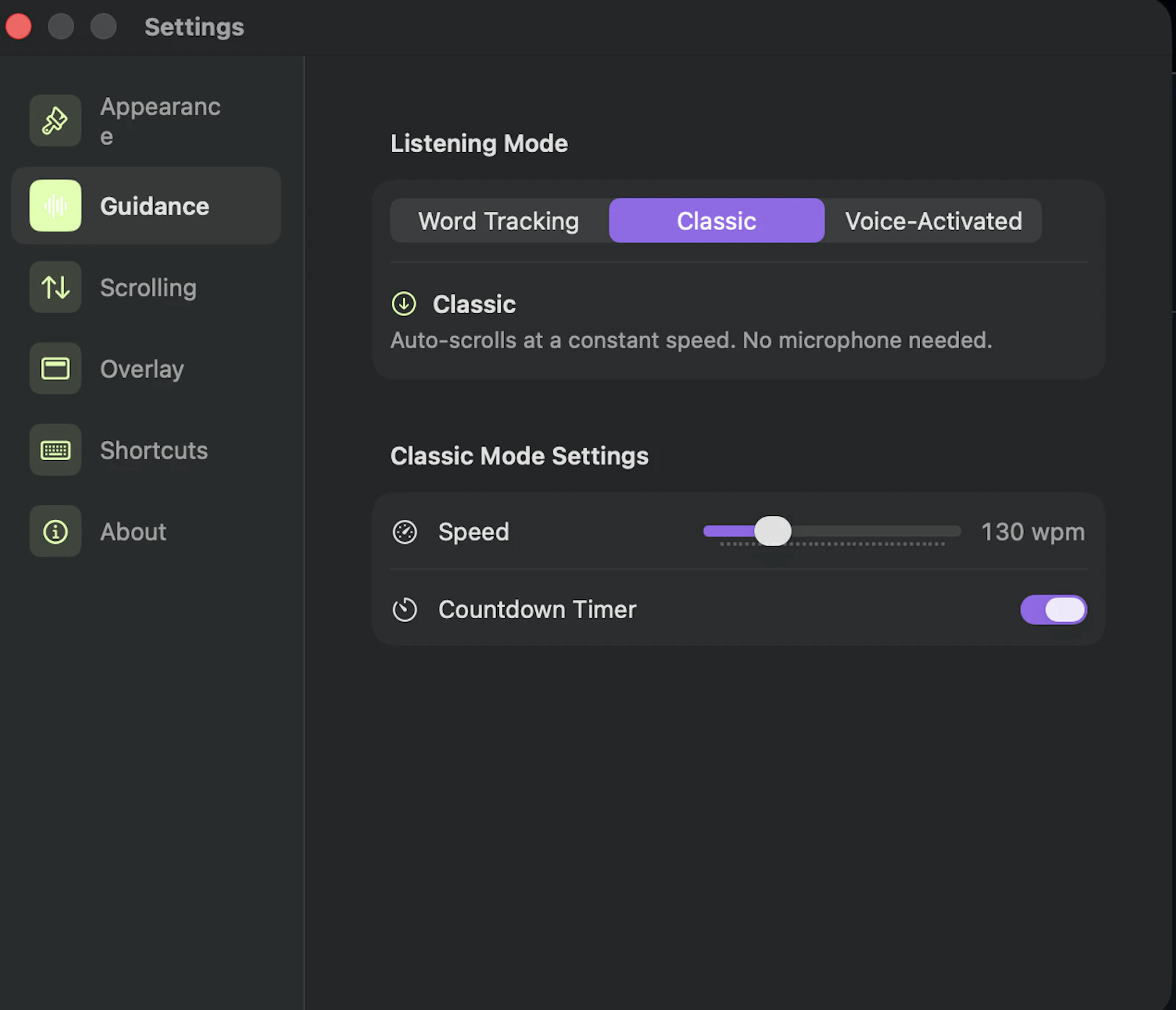Open the Shortcuts keyboard icon

(x=55, y=450)
